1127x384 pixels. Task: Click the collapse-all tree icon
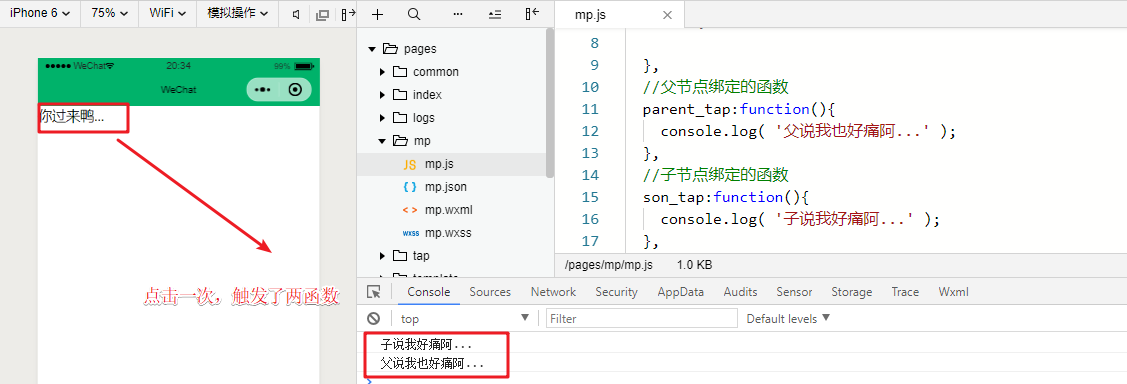click(x=495, y=14)
